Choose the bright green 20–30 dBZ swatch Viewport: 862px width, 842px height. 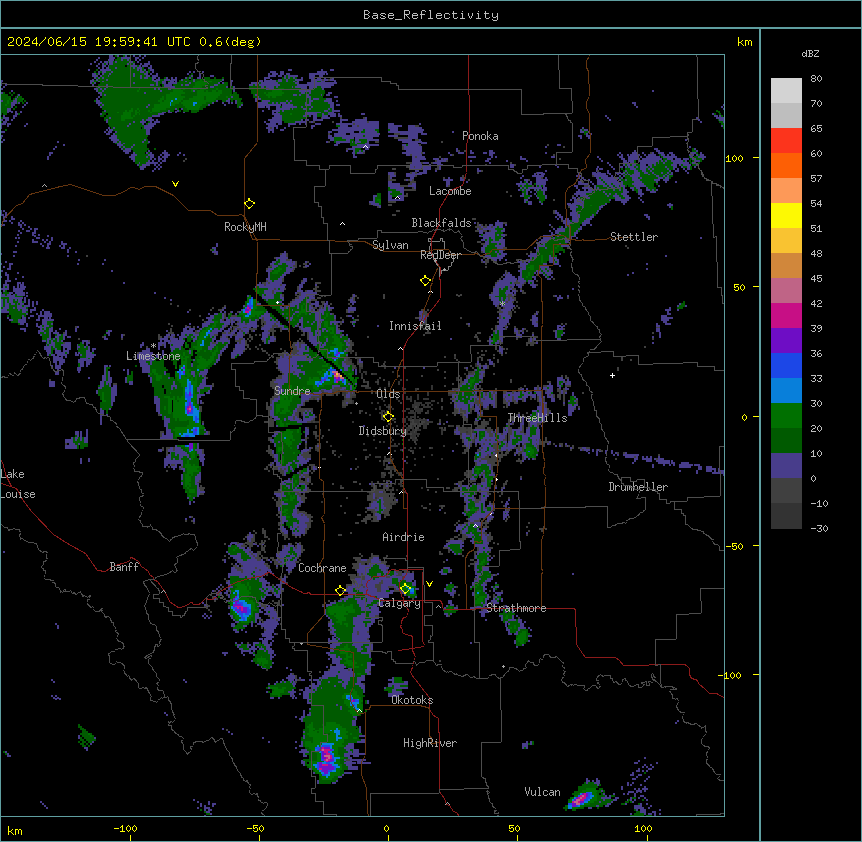click(786, 416)
